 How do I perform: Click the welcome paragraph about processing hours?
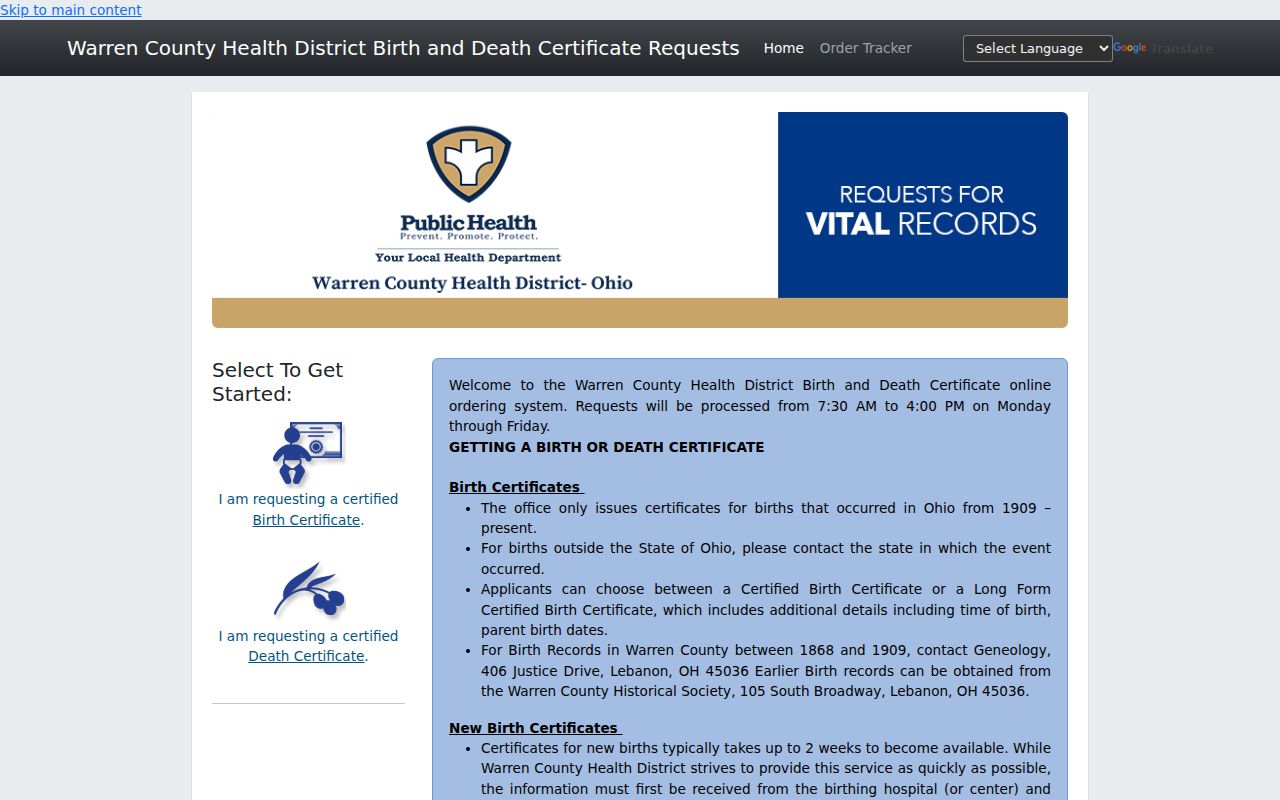[x=750, y=406]
